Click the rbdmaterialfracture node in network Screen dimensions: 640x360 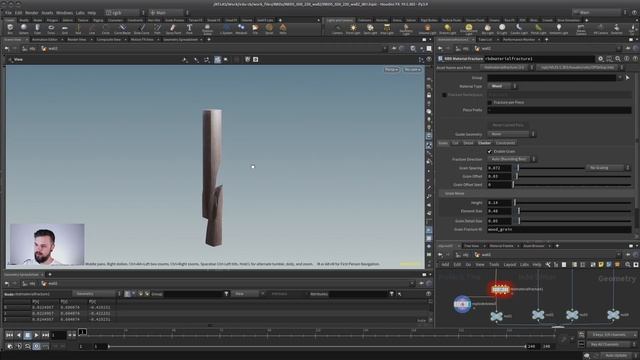pos(500,289)
